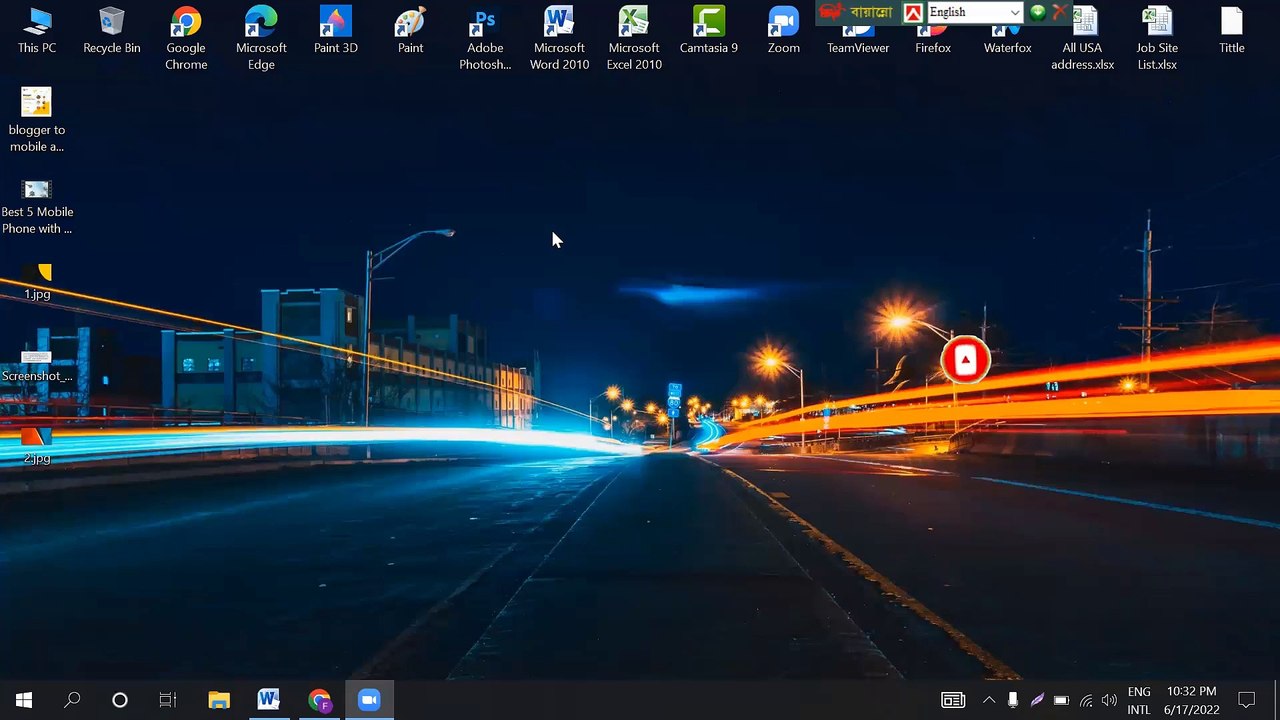Open File Explorer from the taskbar
This screenshot has height=720, width=1280.
(219, 700)
